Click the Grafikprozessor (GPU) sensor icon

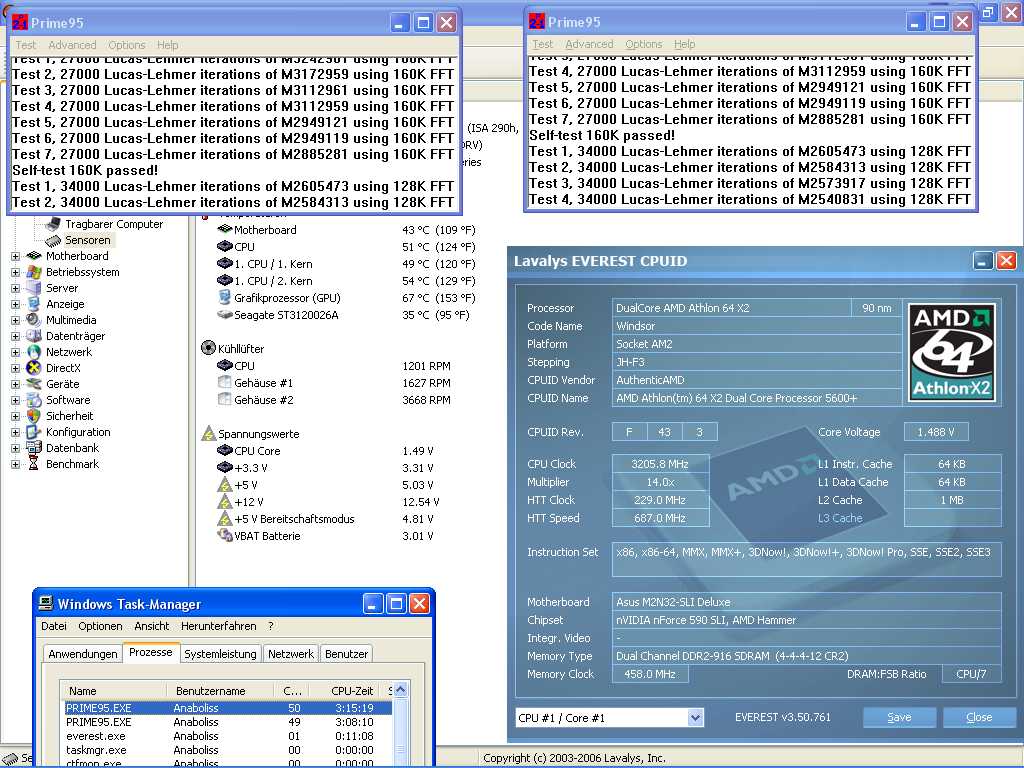point(225,298)
